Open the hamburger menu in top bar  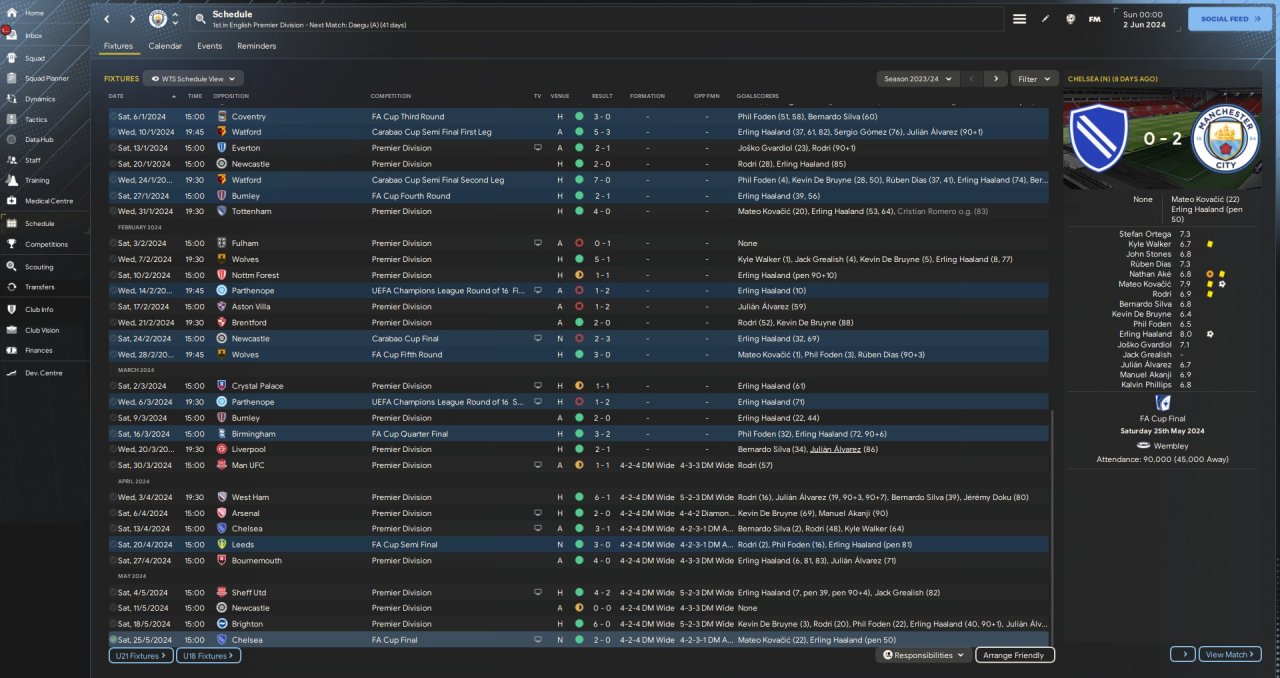coord(1019,19)
